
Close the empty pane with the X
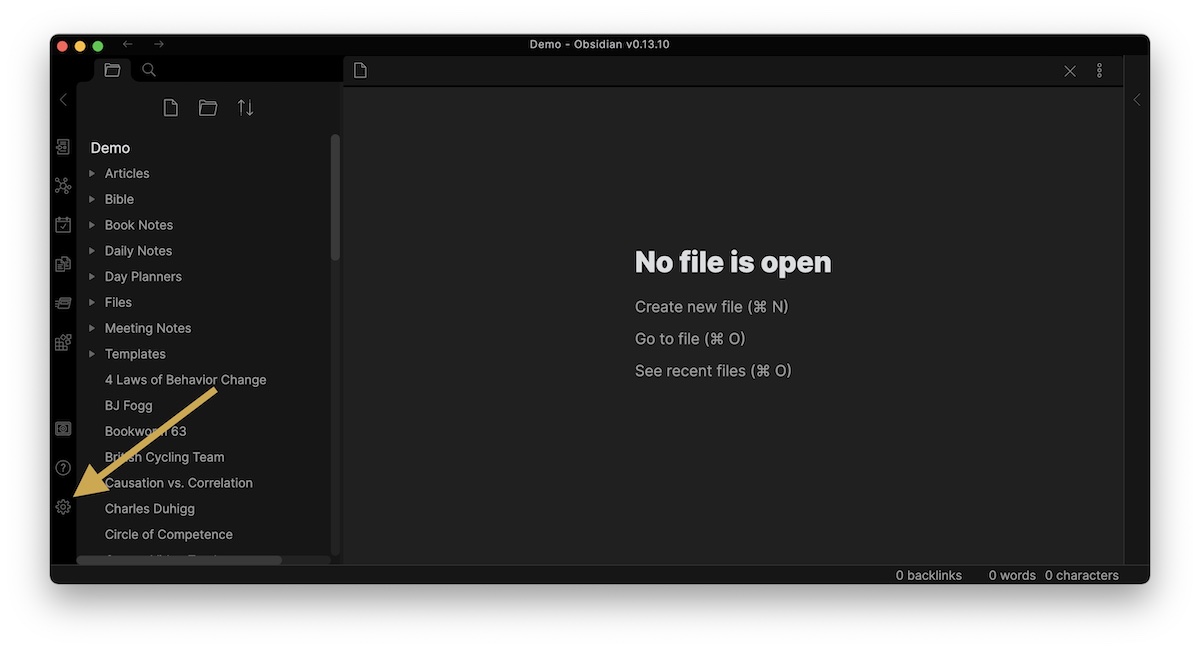[x=1070, y=71]
